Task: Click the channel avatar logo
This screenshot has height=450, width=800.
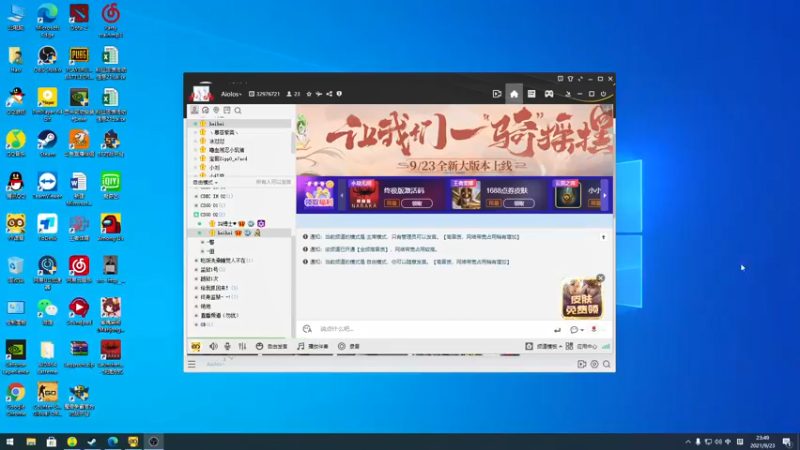Action: [202, 92]
